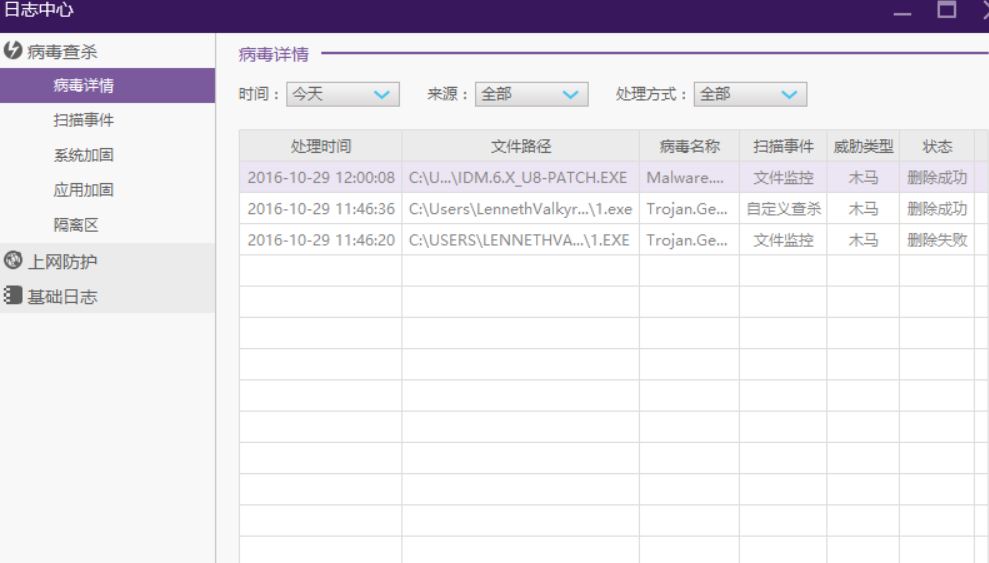This screenshot has height=563, width=989.
Task: Click path C:\U...\IDM.6.X_U8-PATCH.EXE
Action: pyautogui.click(x=518, y=178)
